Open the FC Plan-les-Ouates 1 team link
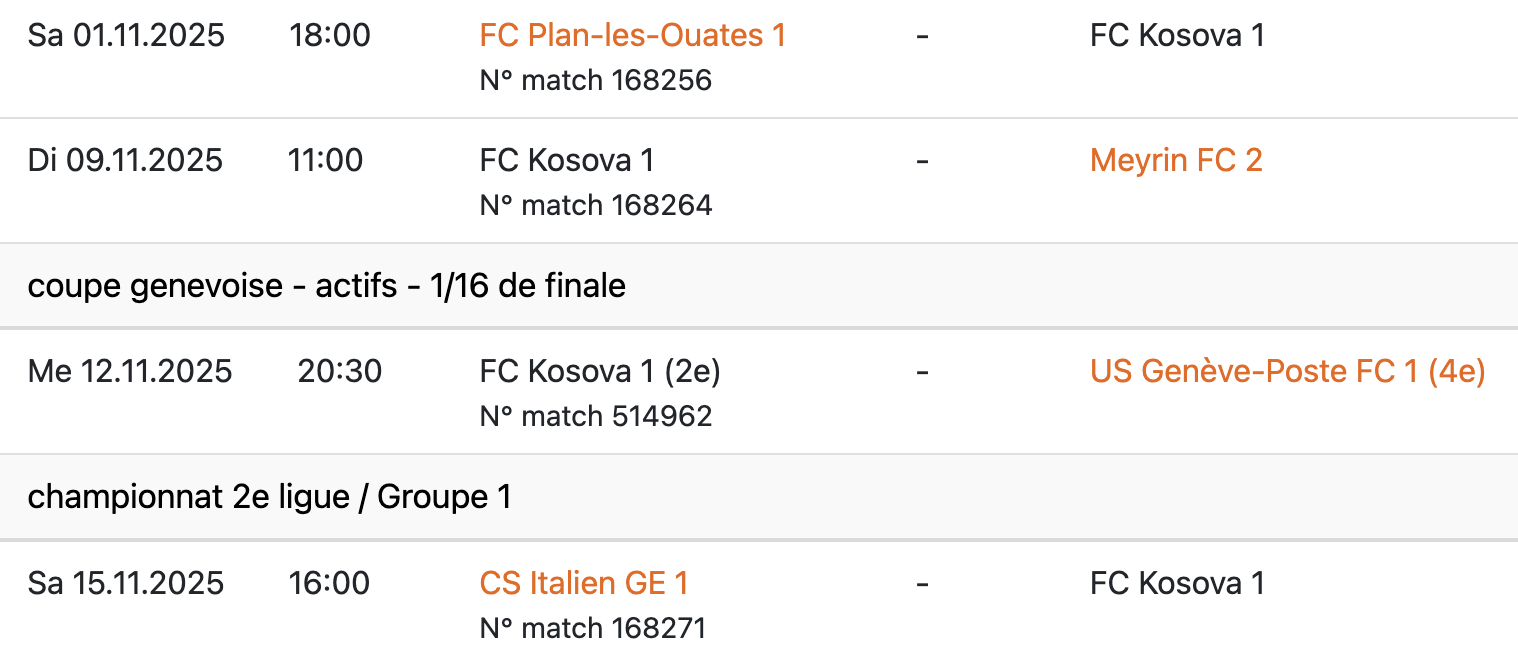 click(632, 36)
